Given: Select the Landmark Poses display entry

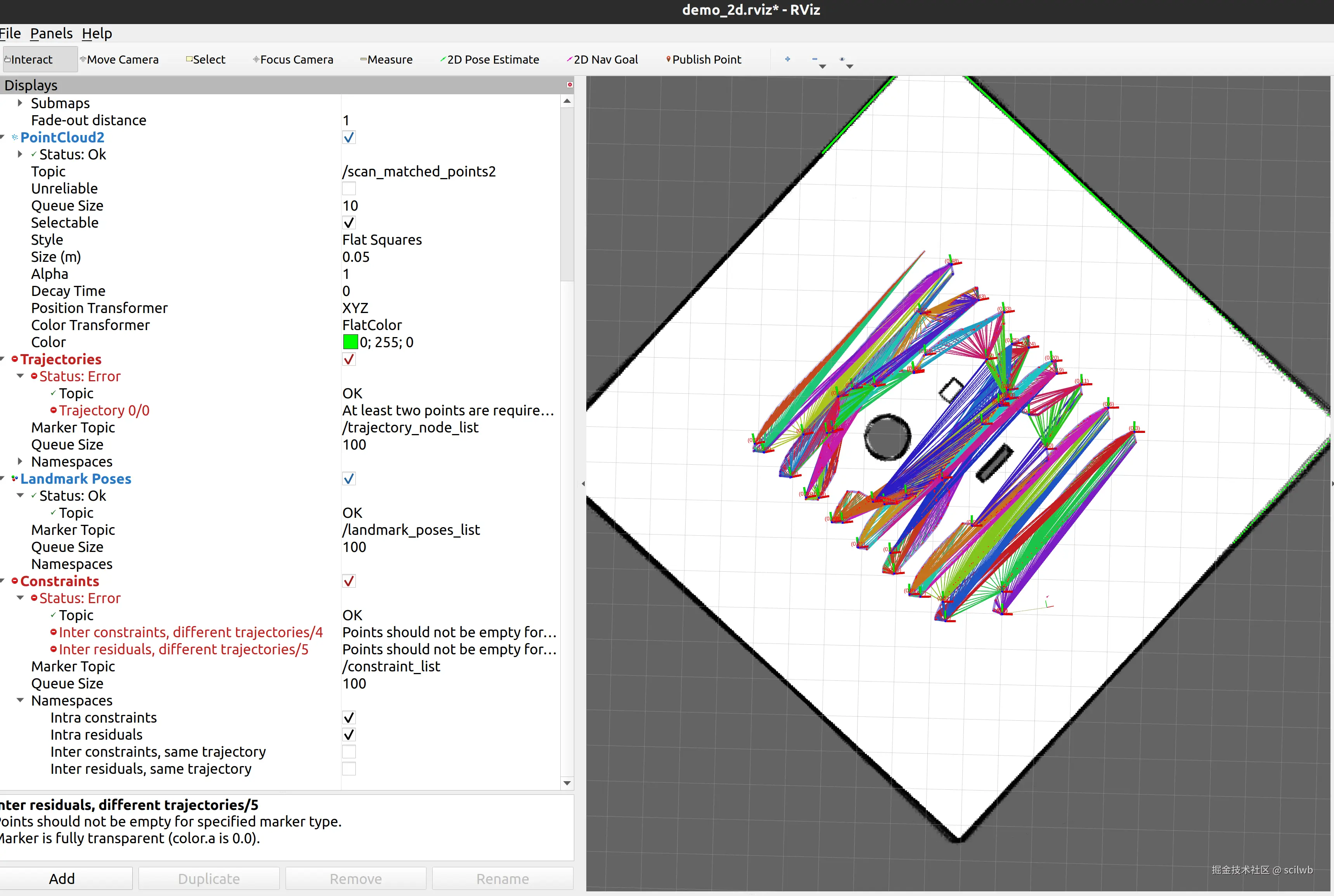Looking at the screenshot, I should (75, 478).
